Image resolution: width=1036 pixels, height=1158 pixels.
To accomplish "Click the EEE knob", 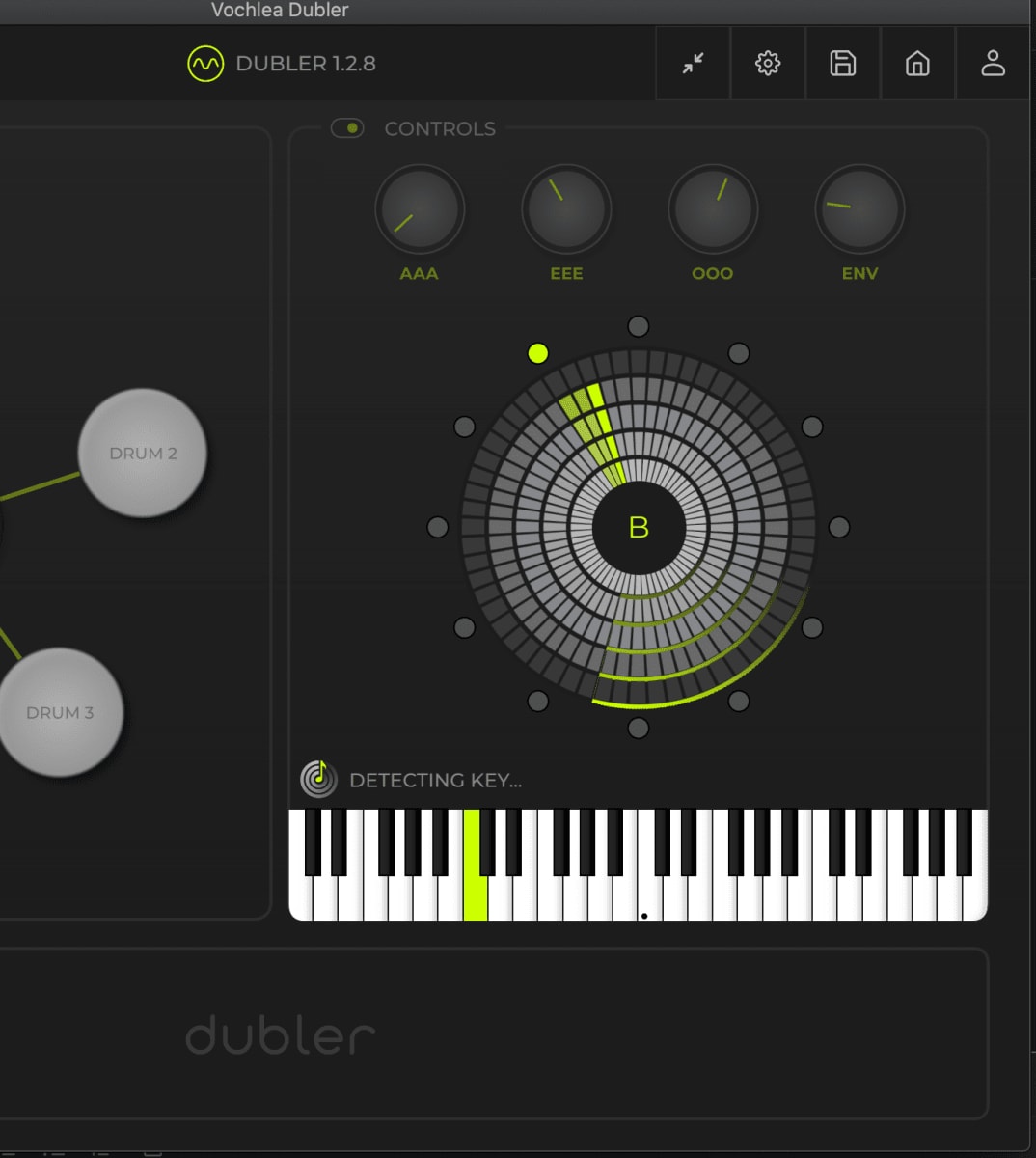I will [566, 209].
